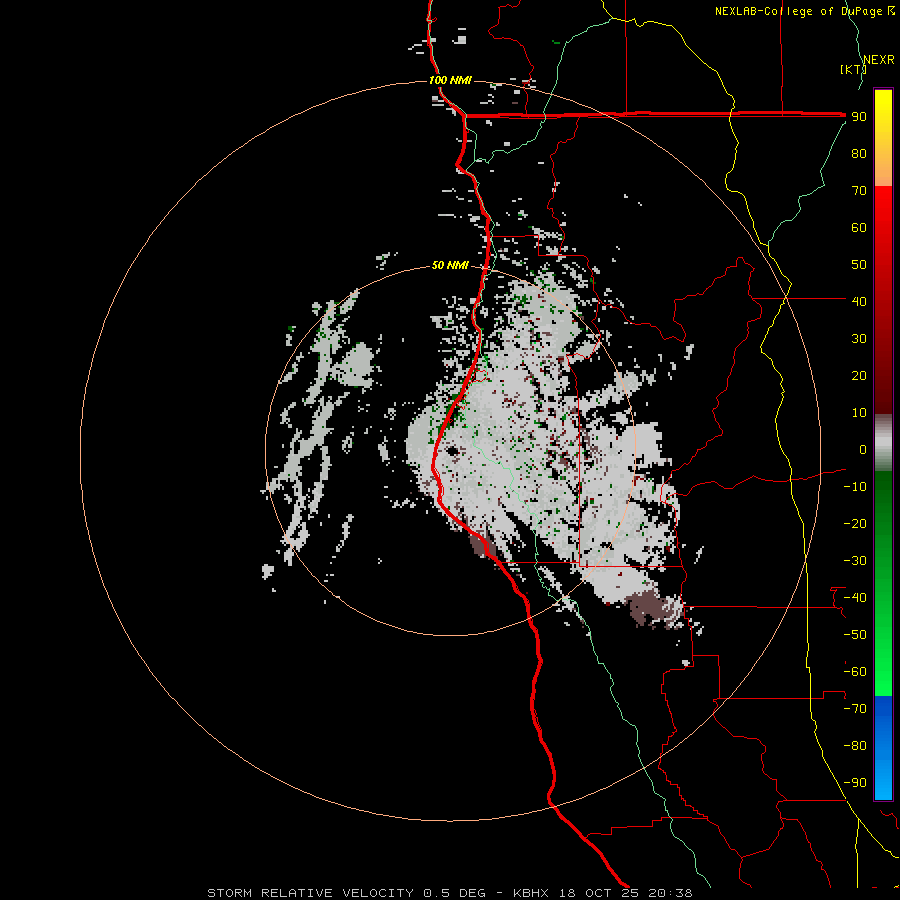900x900 pixels.
Task: Pick the -50 tick label on the legend
Action: coord(855,634)
